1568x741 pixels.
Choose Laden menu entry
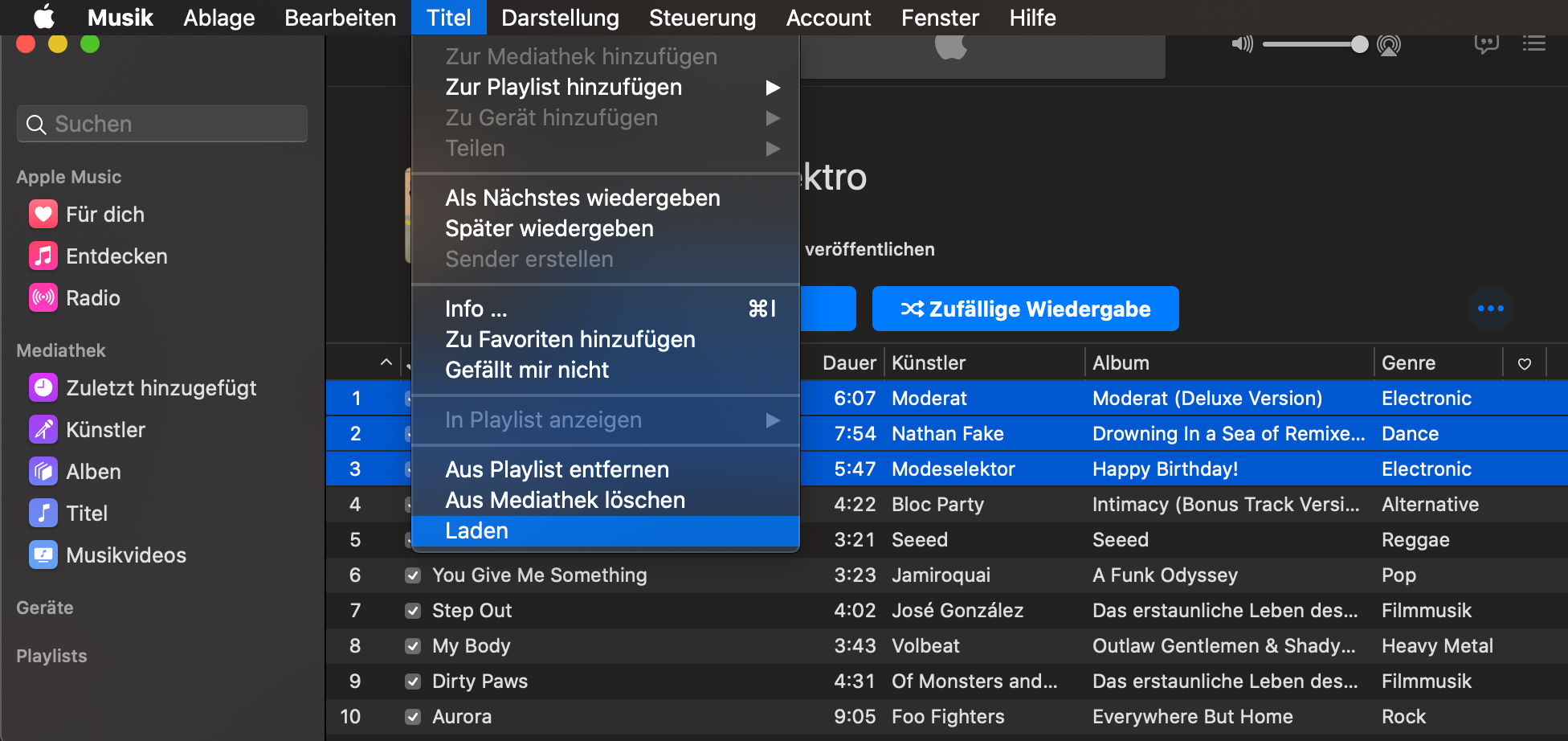(606, 530)
